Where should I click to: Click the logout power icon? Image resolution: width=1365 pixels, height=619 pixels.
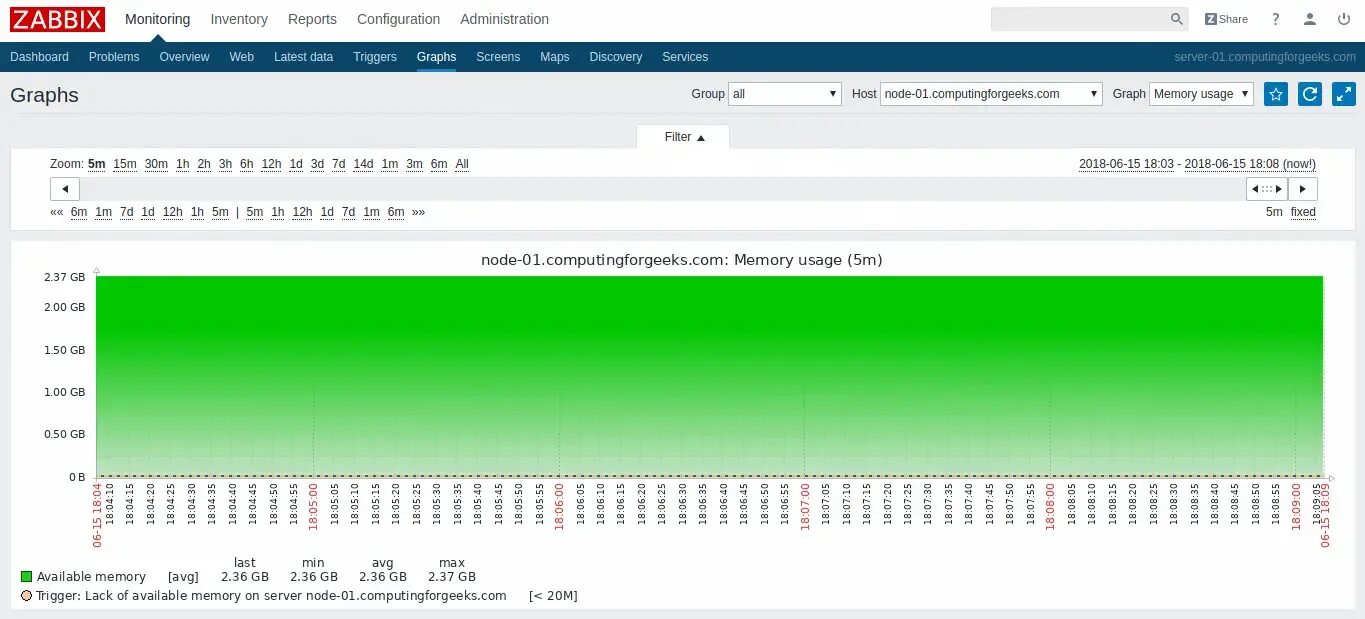pyautogui.click(x=1344, y=19)
